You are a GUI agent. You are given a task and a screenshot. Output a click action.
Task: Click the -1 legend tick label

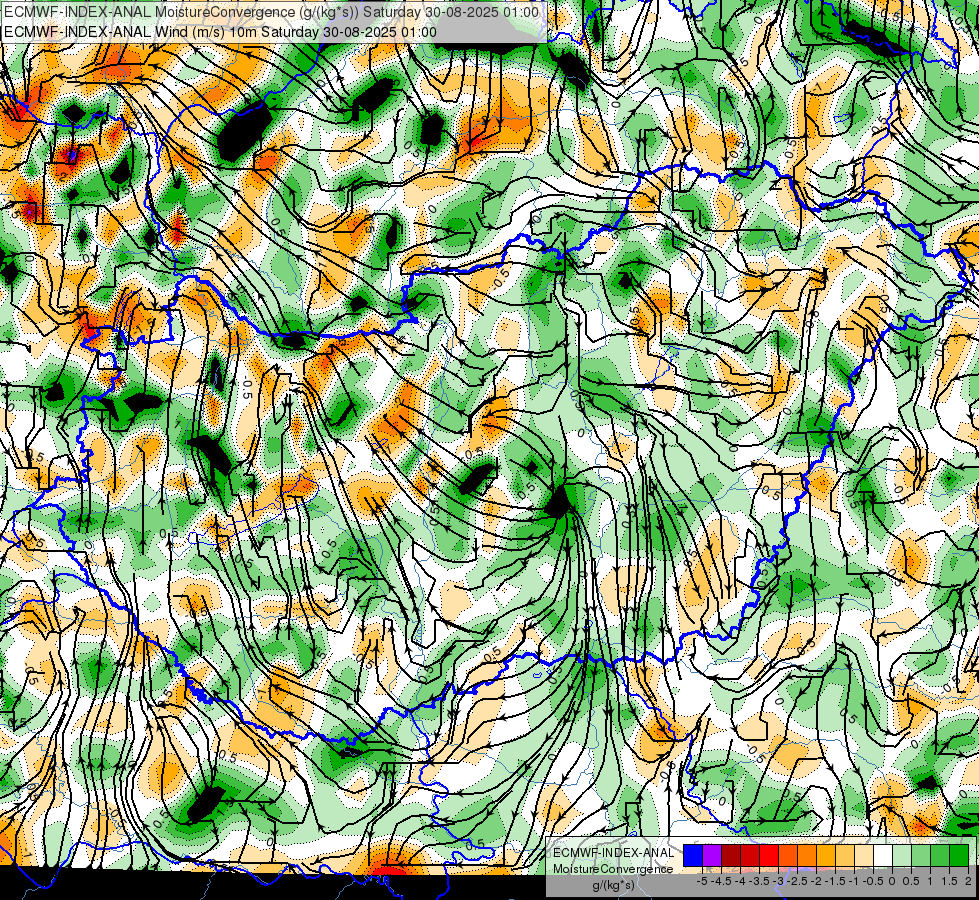coord(854,881)
